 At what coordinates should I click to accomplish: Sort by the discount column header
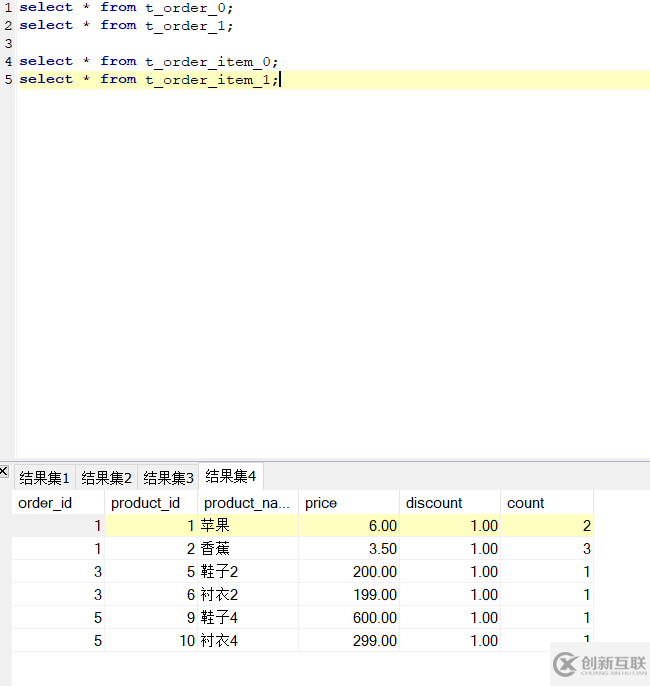tap(449, 503)
